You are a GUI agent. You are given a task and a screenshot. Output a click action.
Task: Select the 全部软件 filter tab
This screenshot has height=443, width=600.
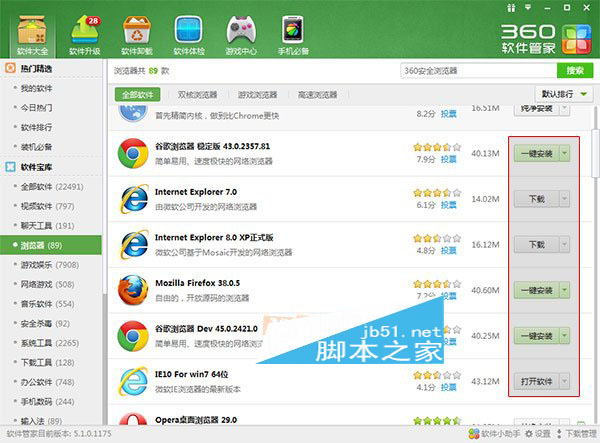pyautogui.click(x=137, y=94)
